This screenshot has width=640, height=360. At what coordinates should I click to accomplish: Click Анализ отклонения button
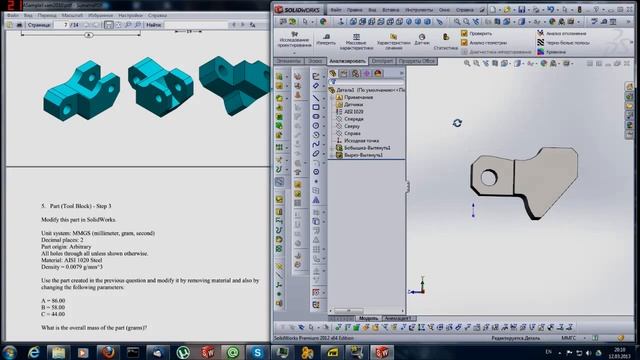tap(562, 33)
